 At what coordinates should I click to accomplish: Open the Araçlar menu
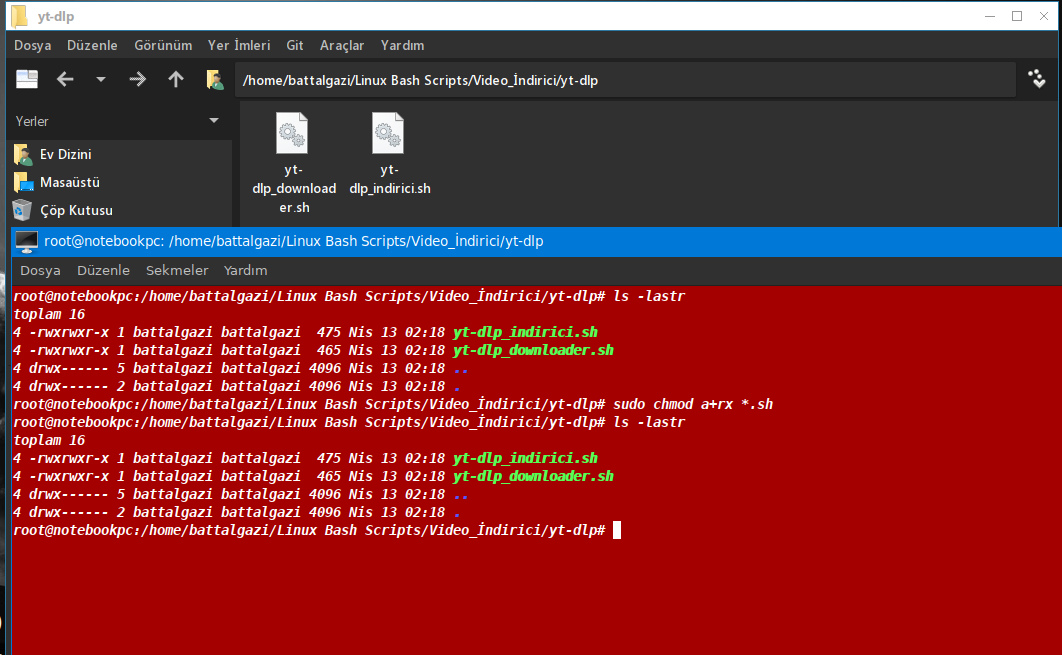(x=342, y=45)
